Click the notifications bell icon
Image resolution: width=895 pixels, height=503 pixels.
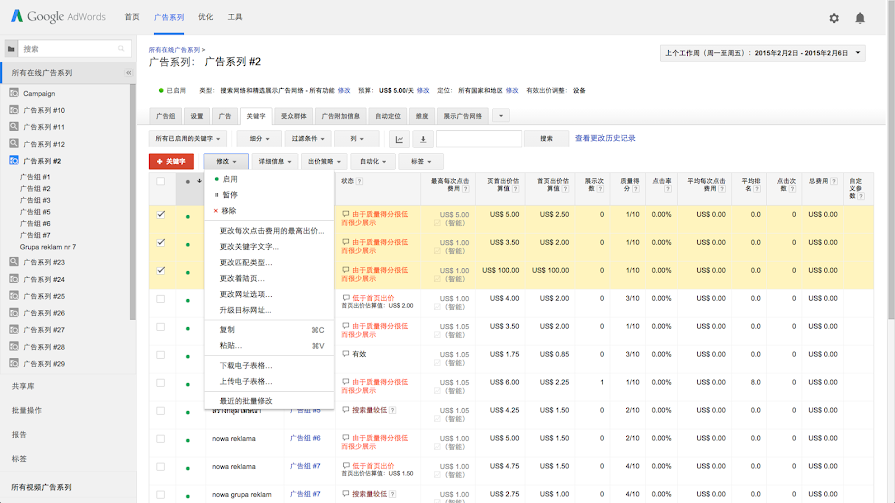click(860, 18)
